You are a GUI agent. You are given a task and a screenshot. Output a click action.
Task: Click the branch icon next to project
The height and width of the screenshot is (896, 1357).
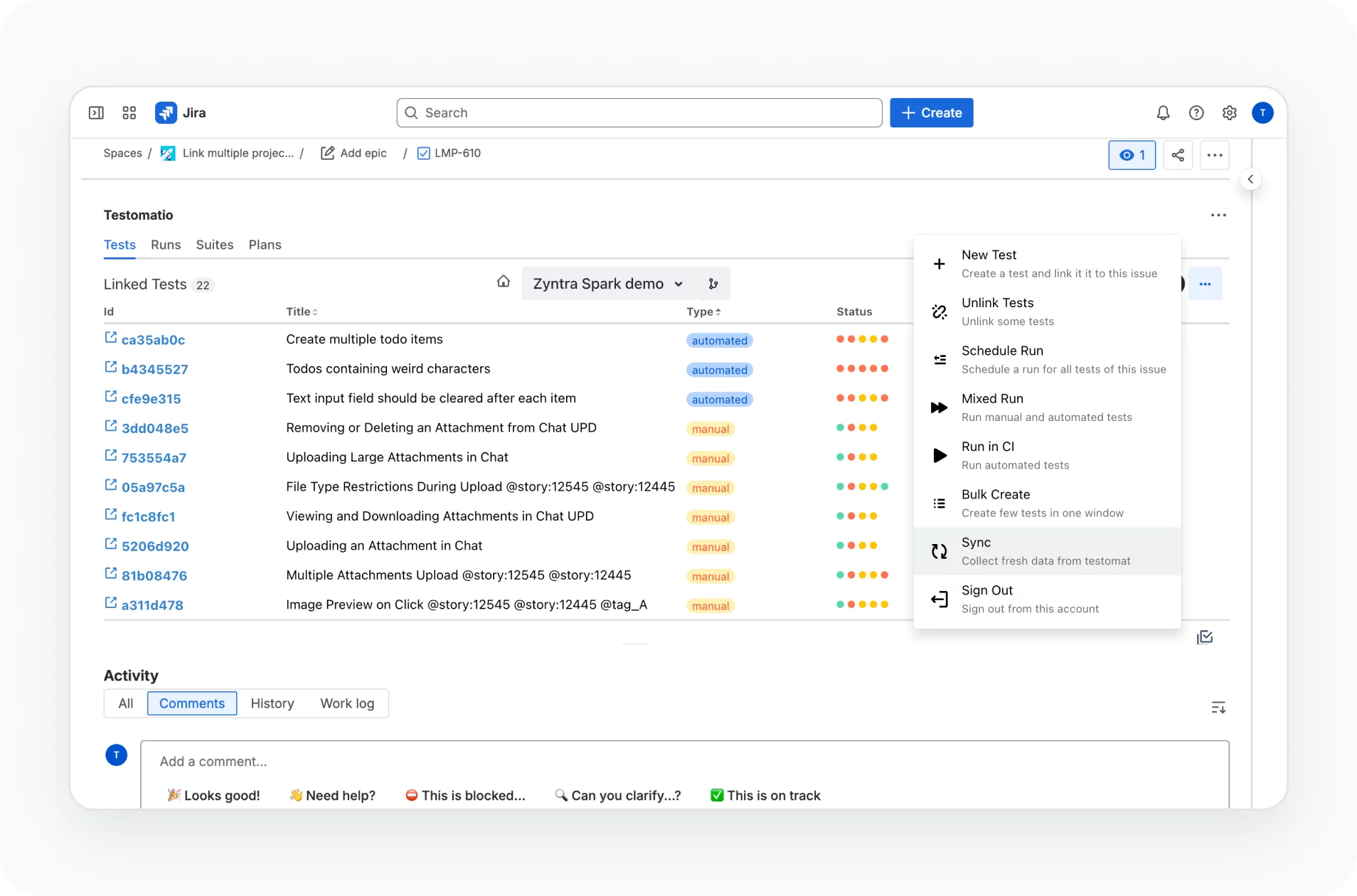[713, 284]
